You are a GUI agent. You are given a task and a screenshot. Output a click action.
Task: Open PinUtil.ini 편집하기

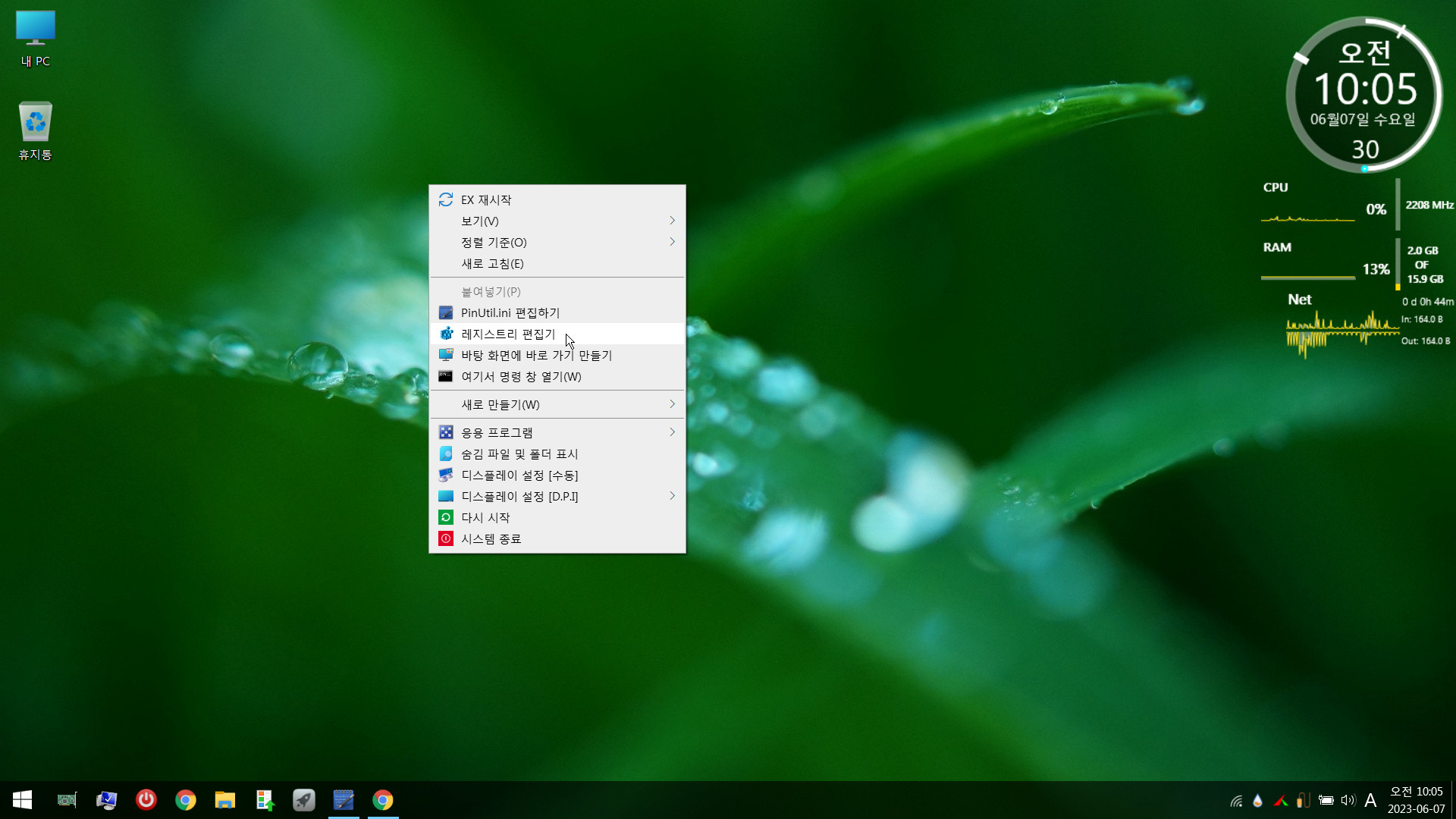point(557,312)
